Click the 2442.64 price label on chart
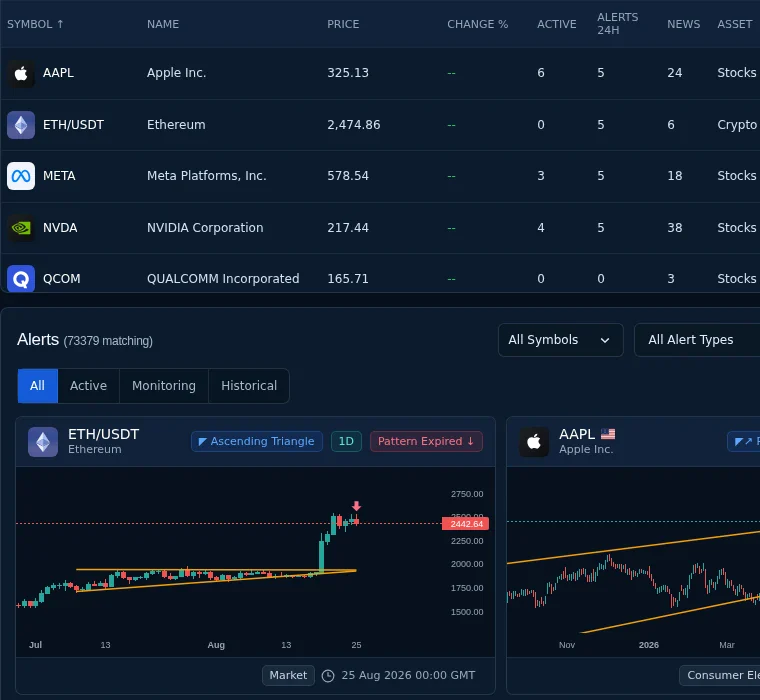This screenshot has height=700, width=760. pos(465,524)
